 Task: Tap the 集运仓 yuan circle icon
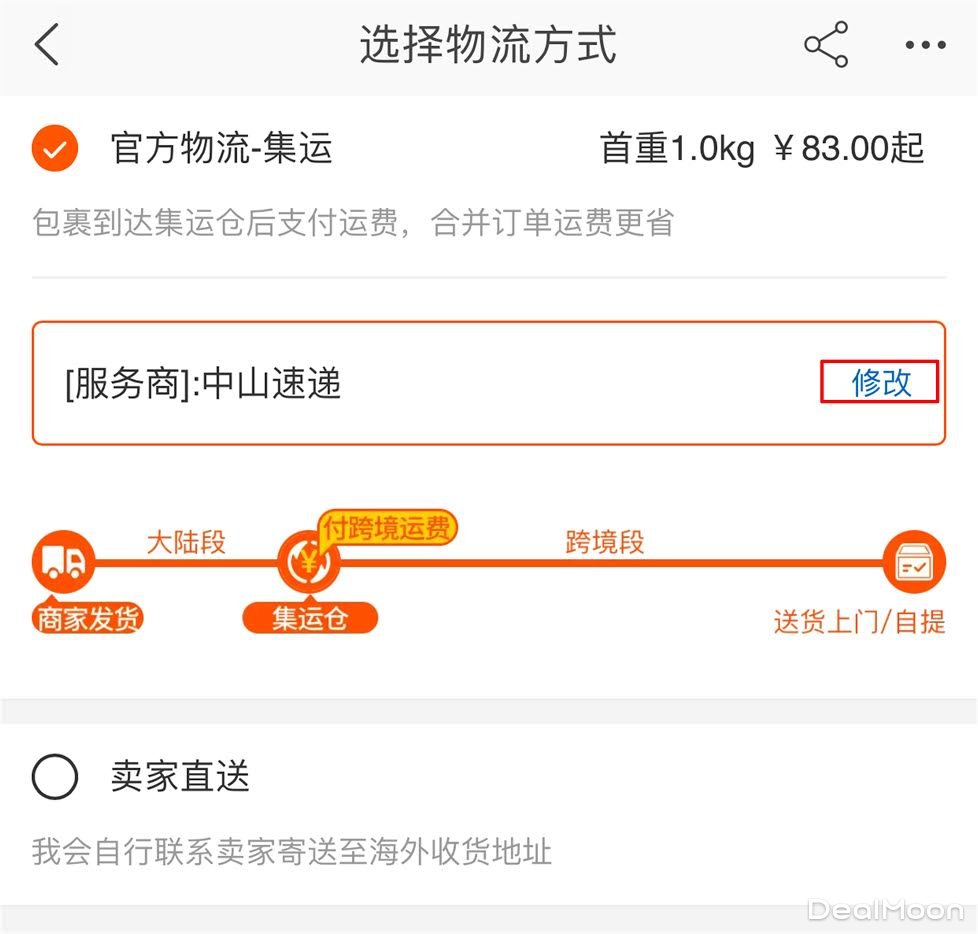tap(309, 564)
